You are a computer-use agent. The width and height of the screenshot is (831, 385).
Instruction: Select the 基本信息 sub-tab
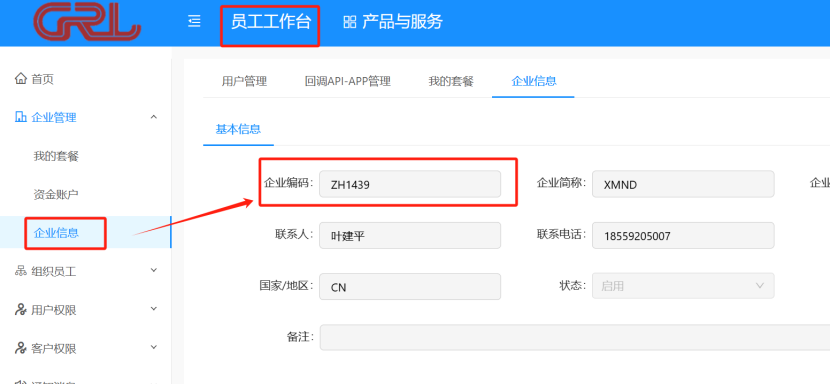pyautogui.click(x=238, y=129)
